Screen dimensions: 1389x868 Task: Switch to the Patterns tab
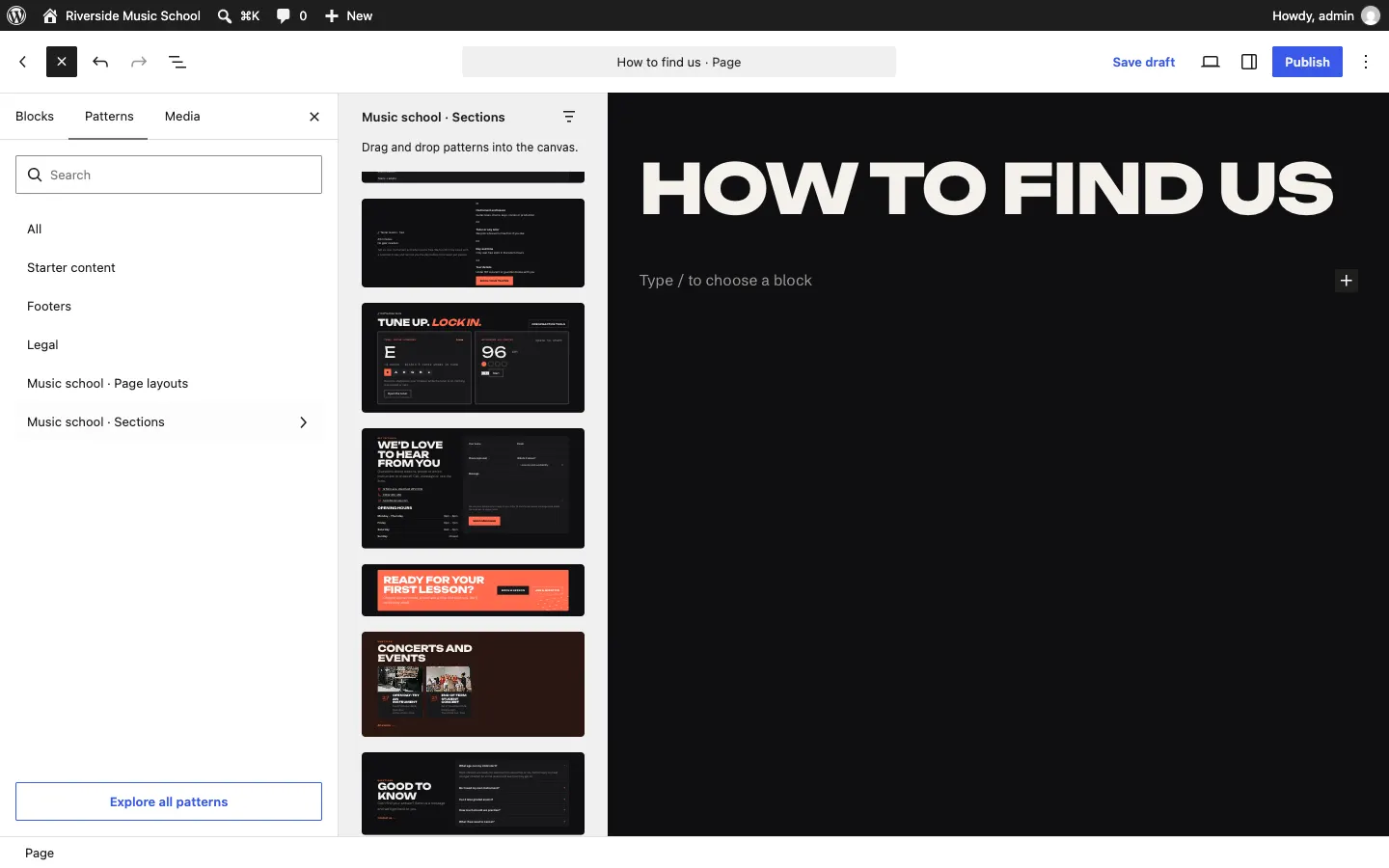coord(109,117)
